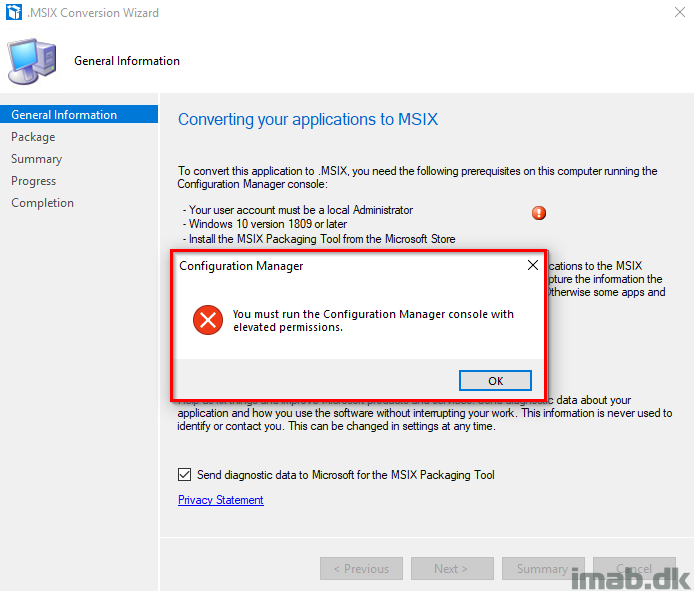694x591 pixels.
Task: Select the Package step in sidebar
Action: pyautogui.click(x=33, y=137)
